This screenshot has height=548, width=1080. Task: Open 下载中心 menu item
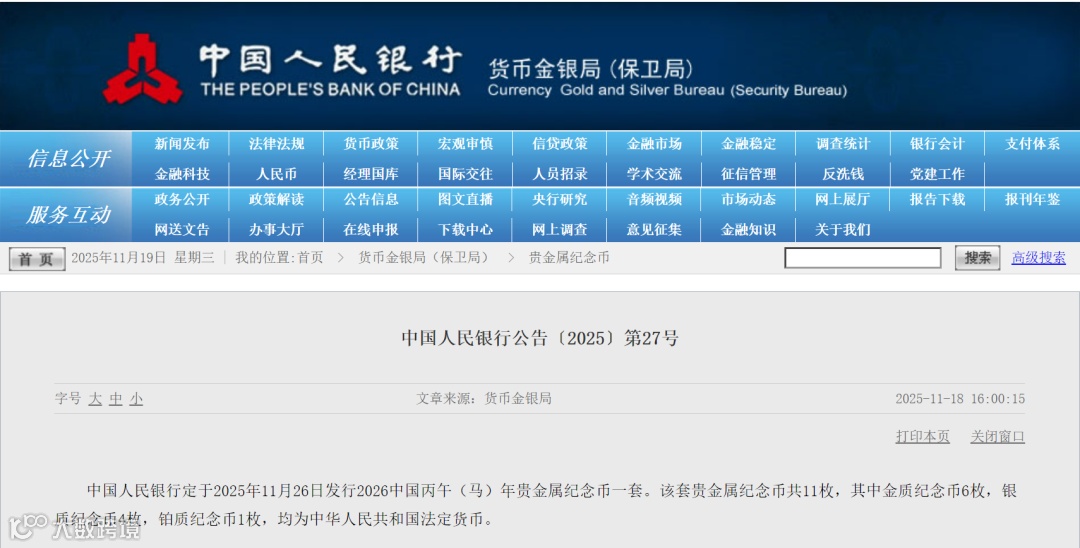click(x=466, y=230)
